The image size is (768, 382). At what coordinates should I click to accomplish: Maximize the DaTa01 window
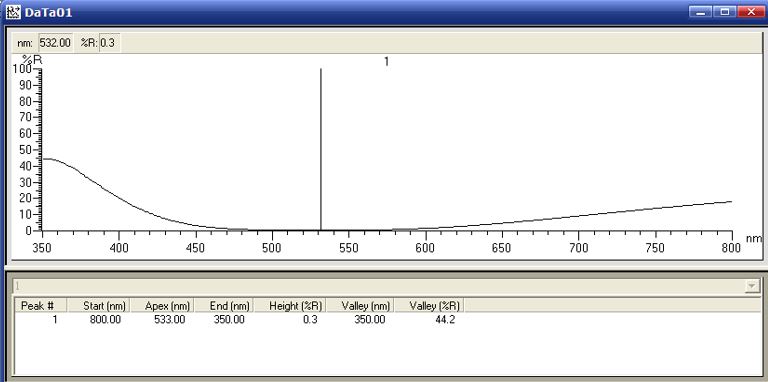(724, 12)
